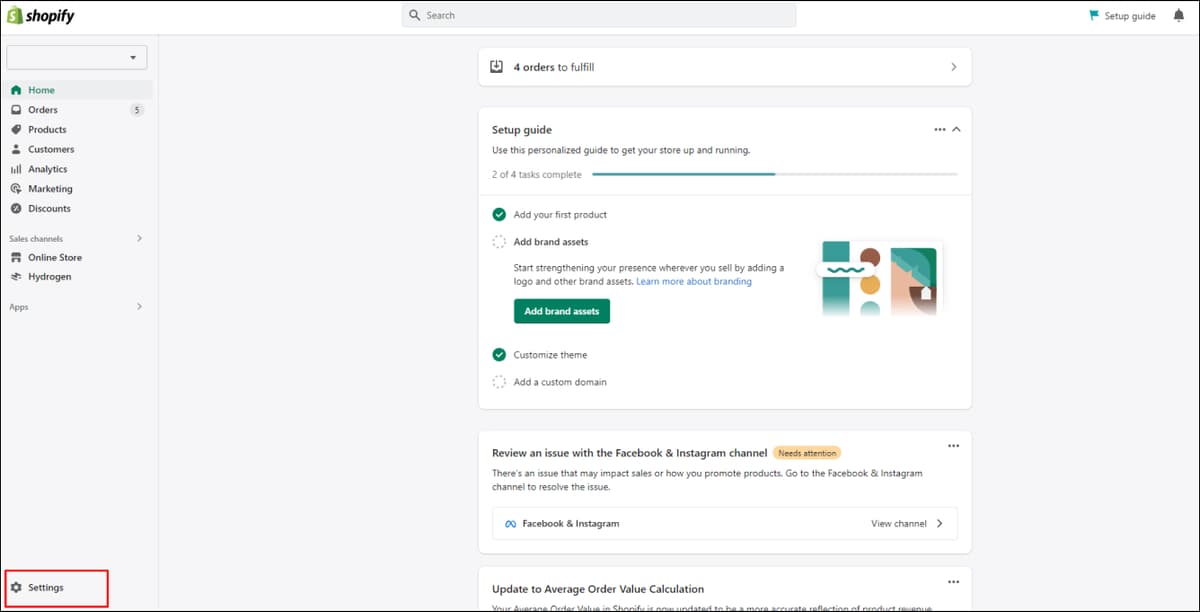Click the Facebook & Instagram channel row
The height and width of the screenshot is (612, 1200).
click(725, 524)
